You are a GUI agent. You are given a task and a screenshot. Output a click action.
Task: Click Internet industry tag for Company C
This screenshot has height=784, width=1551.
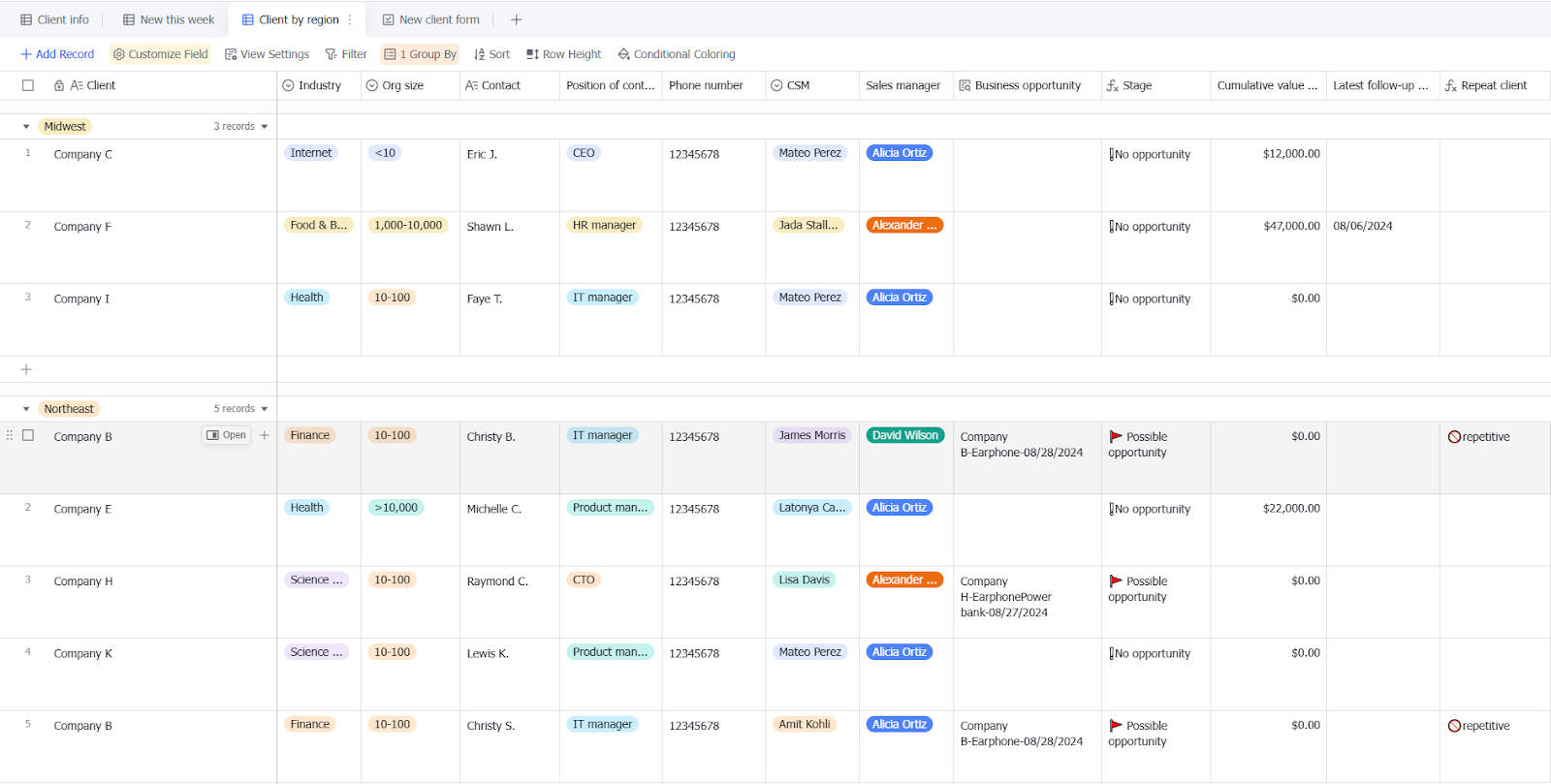tap(311, 153)
